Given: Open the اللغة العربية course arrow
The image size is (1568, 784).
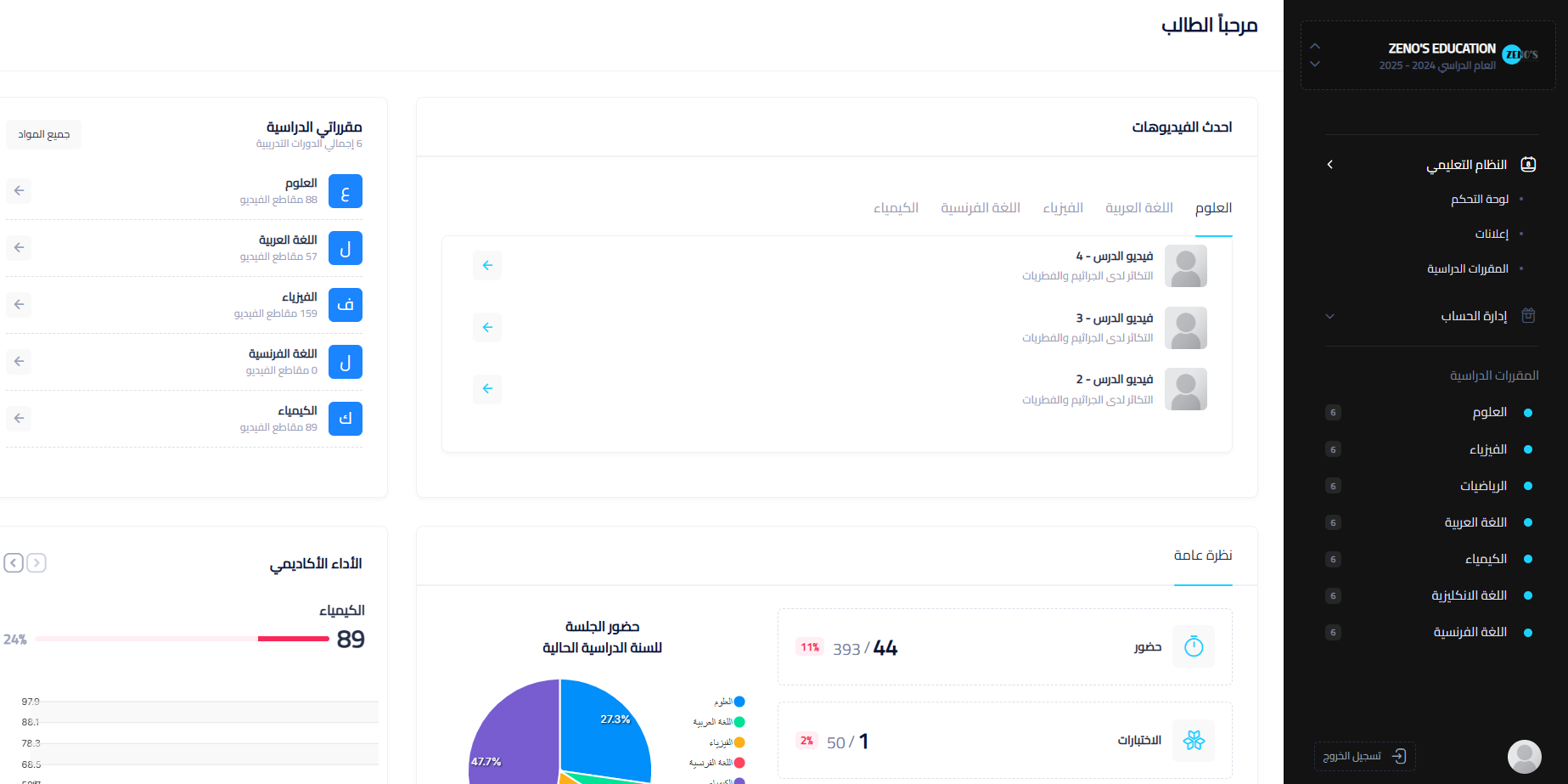Looking at the screenshot, I should (19, 248).
